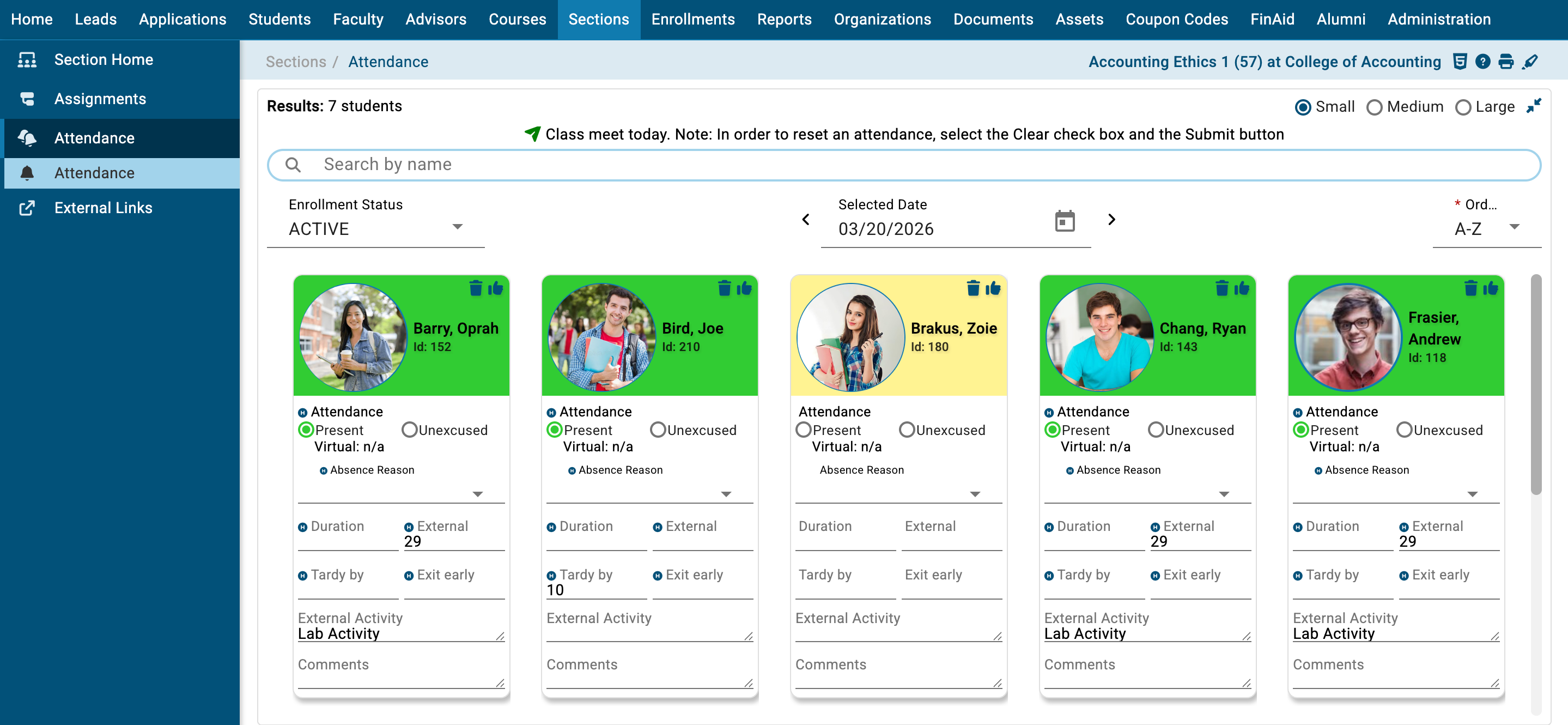Mark Brakus, Zoie as Present

click(804, 430)
